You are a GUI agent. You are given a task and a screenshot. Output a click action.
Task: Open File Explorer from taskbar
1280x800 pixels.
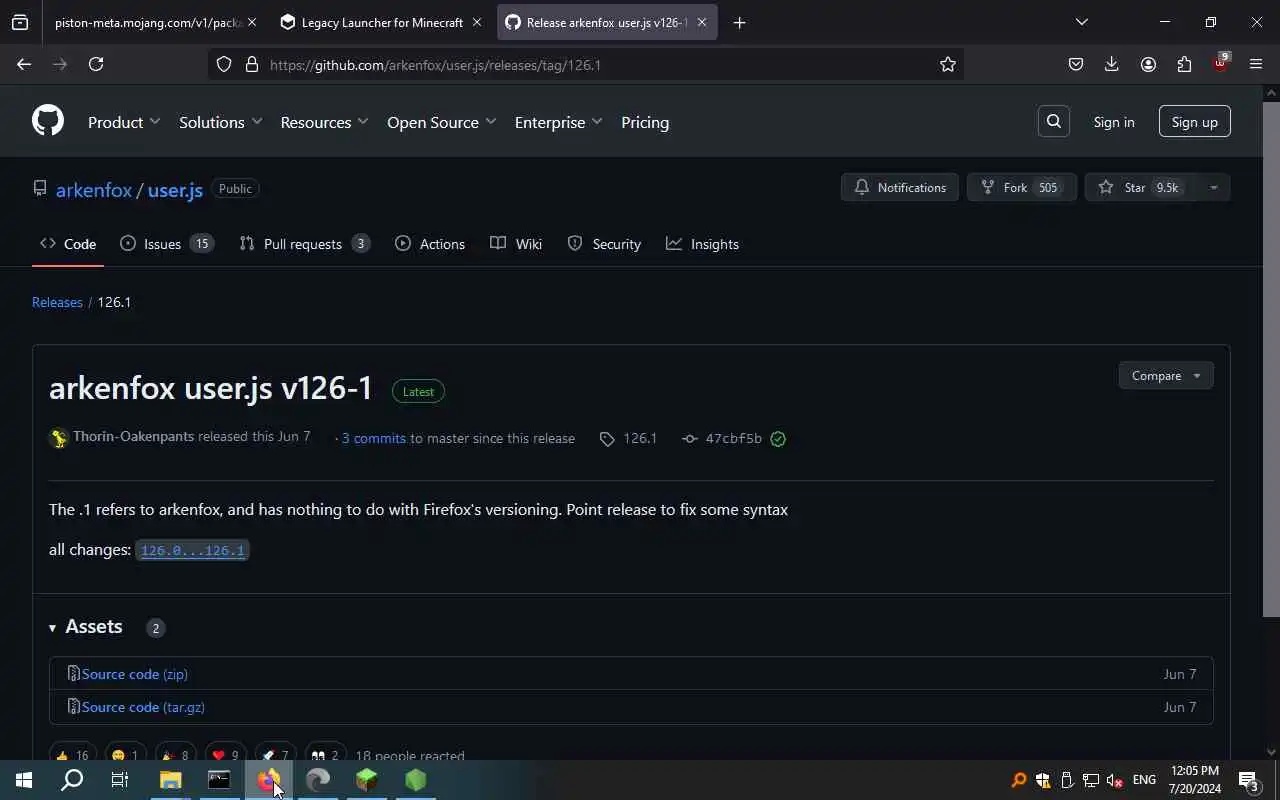pyautogui.click(x=170, y=780)
